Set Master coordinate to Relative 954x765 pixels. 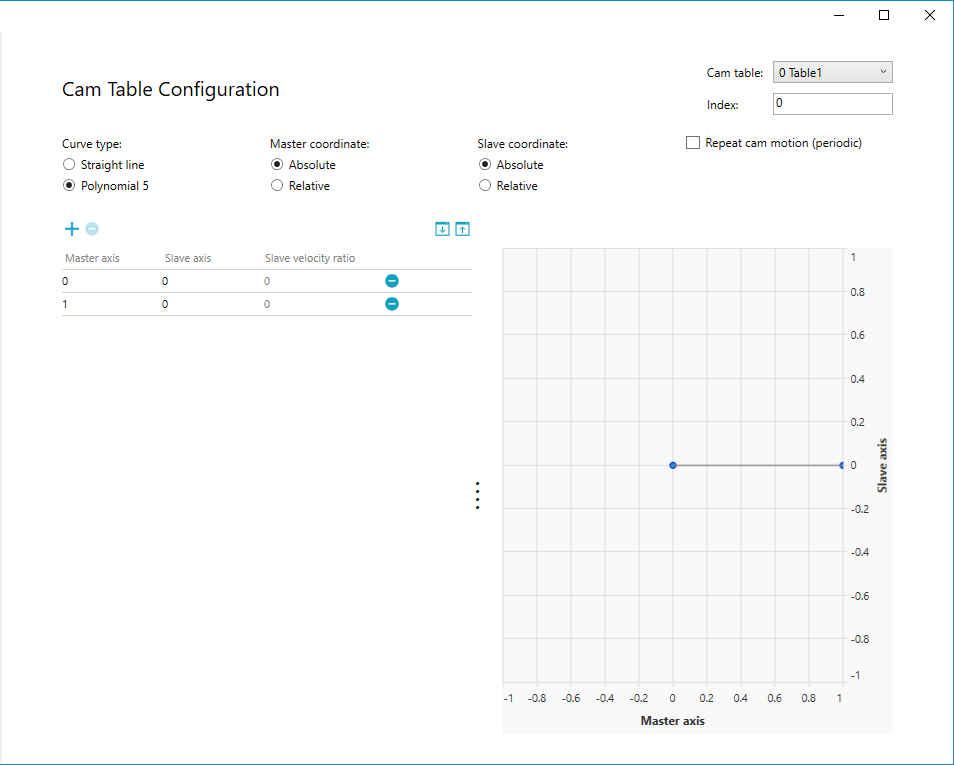(277, 186)
